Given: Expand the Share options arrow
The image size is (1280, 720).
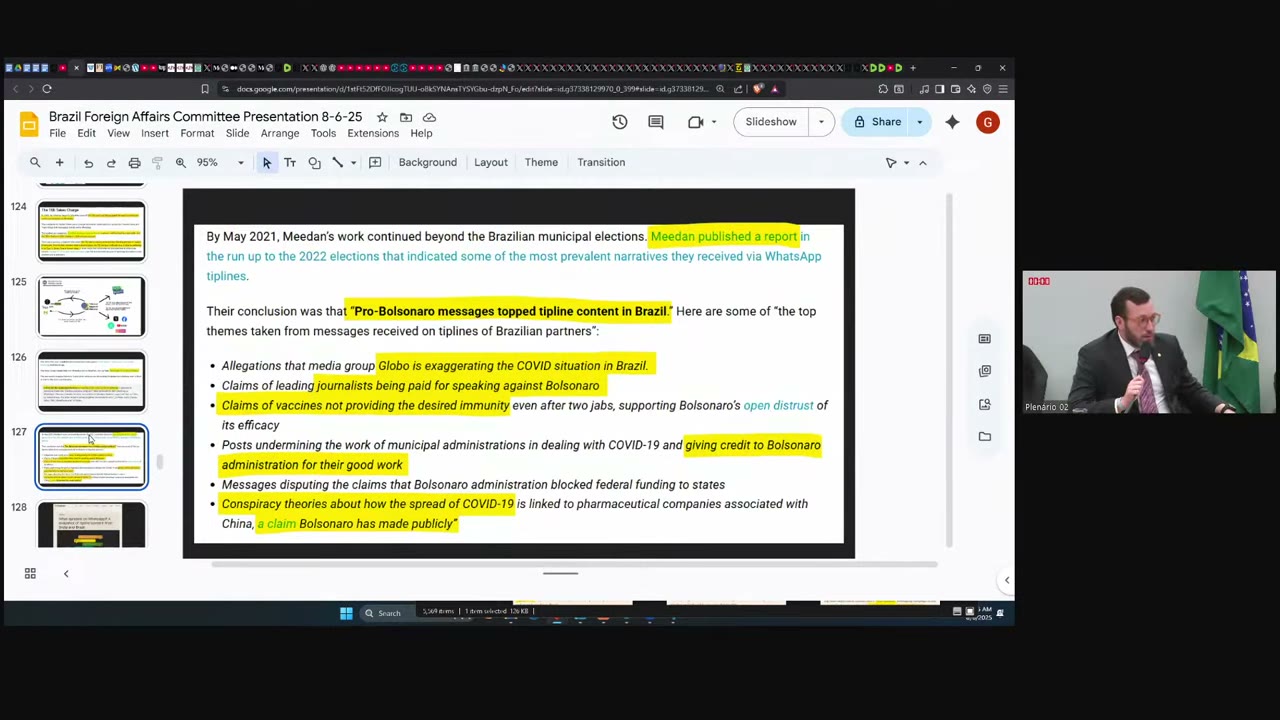Looking at the screenshot, I should click(919, 122).
